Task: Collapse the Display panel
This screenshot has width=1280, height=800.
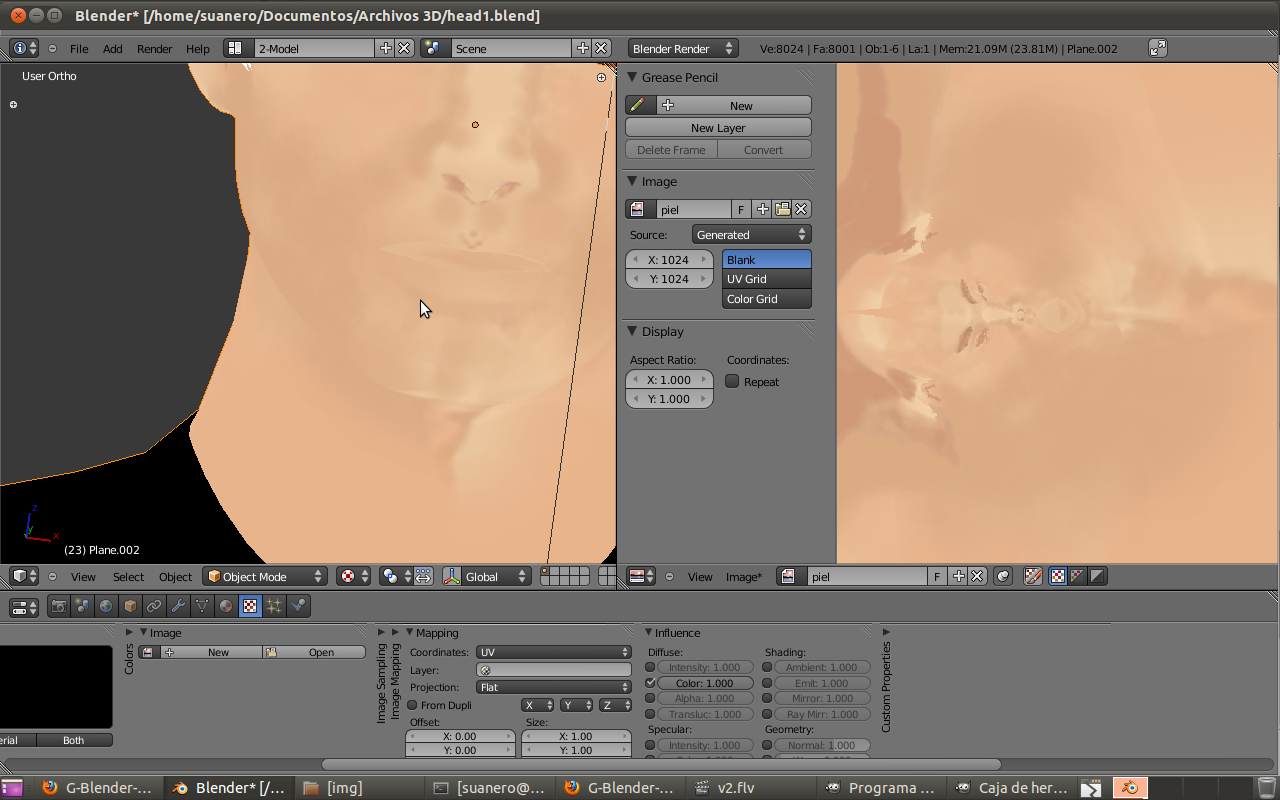Action: pyautogui.click(x=632, y=331)
